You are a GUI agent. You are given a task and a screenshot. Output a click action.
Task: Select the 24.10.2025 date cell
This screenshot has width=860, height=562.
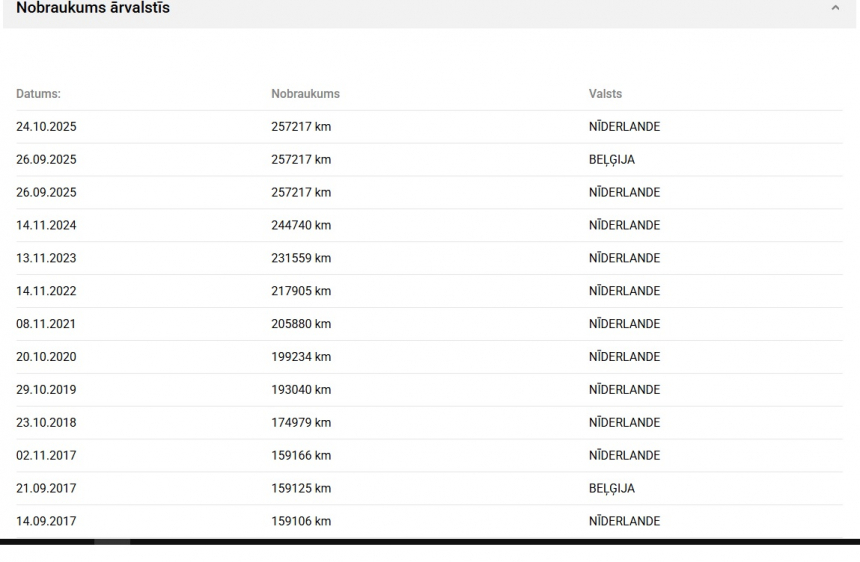(46, 127)
